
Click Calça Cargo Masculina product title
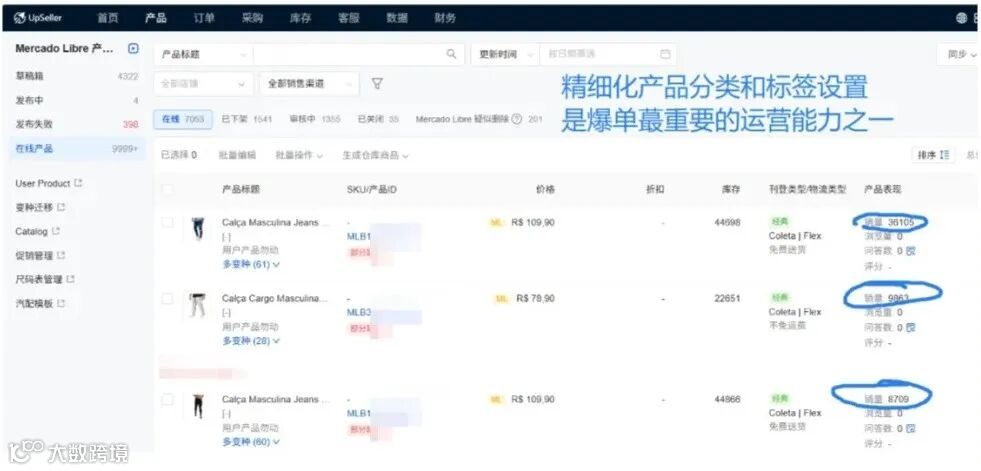pos(275,298)
